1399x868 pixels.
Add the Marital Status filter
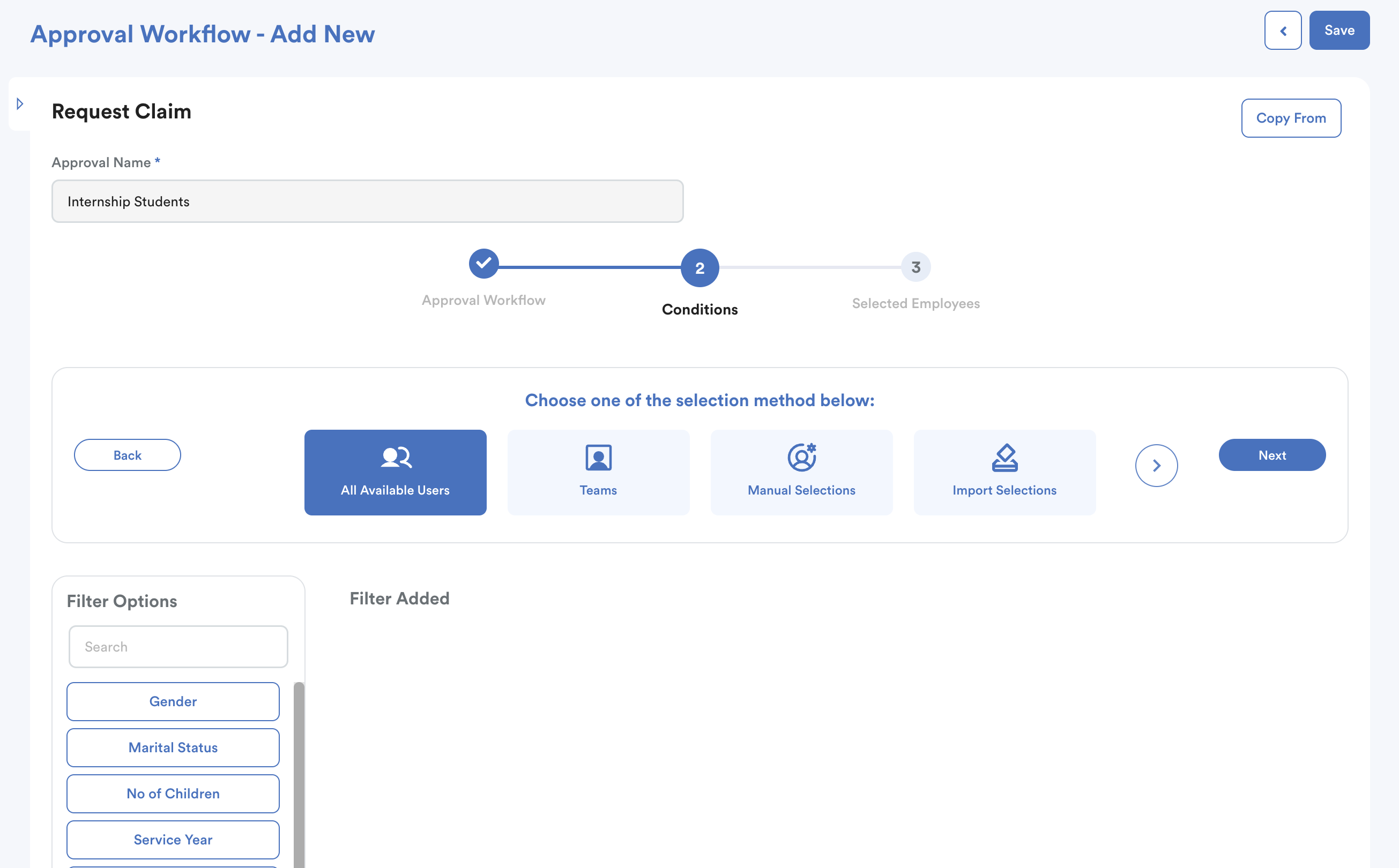pos(173,747)
